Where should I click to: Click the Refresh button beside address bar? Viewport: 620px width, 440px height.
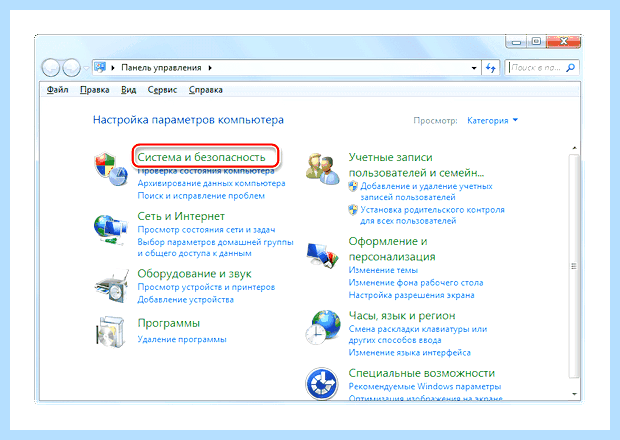[491, 68]
